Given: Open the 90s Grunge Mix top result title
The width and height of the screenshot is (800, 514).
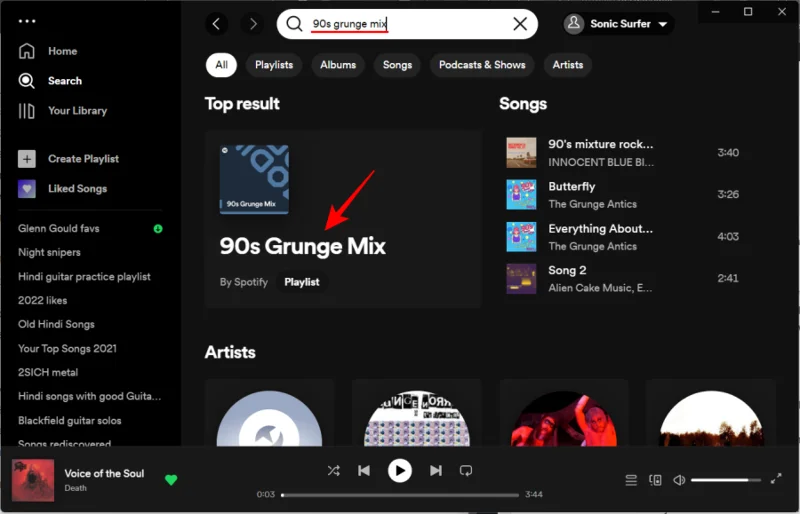Looking at the screenshot, I should point(303,246).
